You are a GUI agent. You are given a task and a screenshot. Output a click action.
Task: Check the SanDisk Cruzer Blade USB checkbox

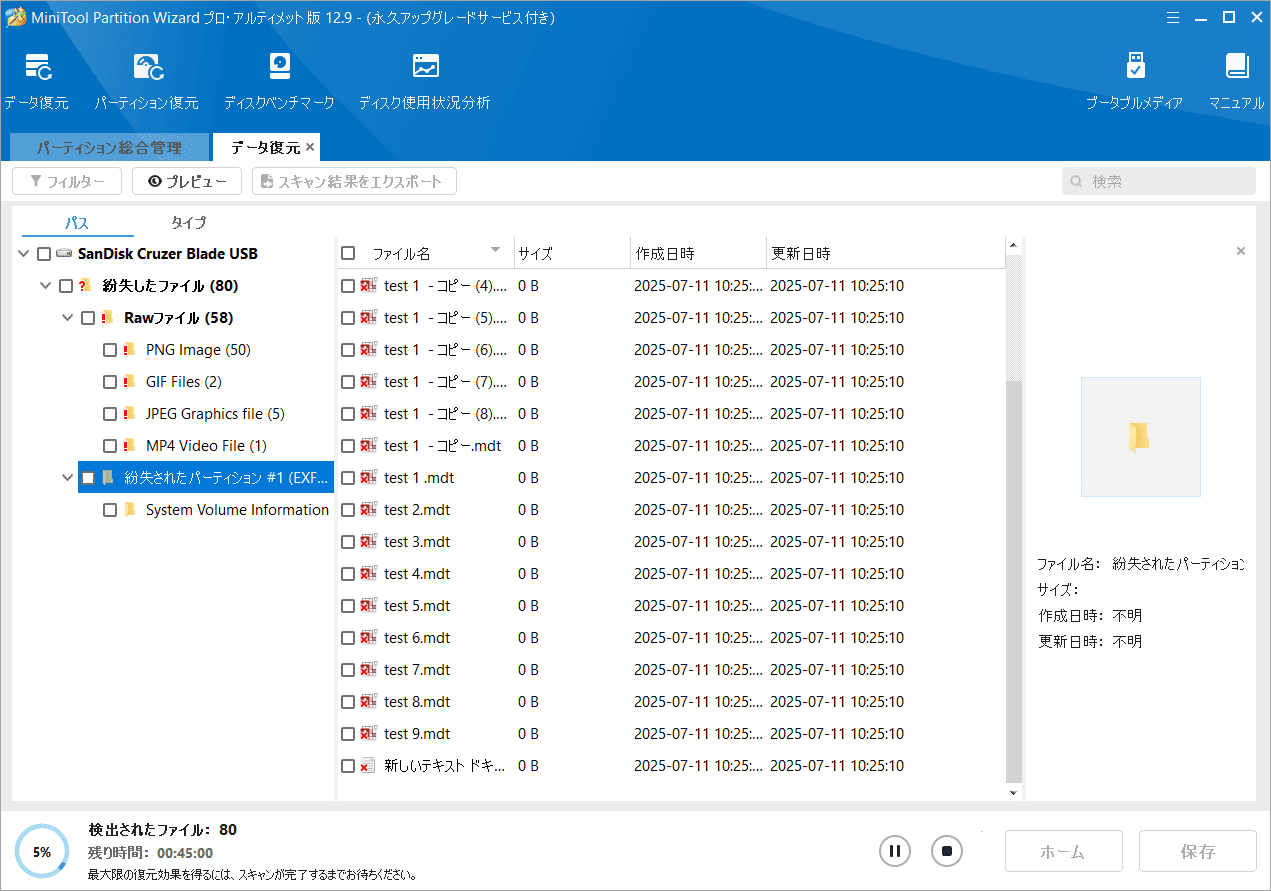(x=44, y=254)
